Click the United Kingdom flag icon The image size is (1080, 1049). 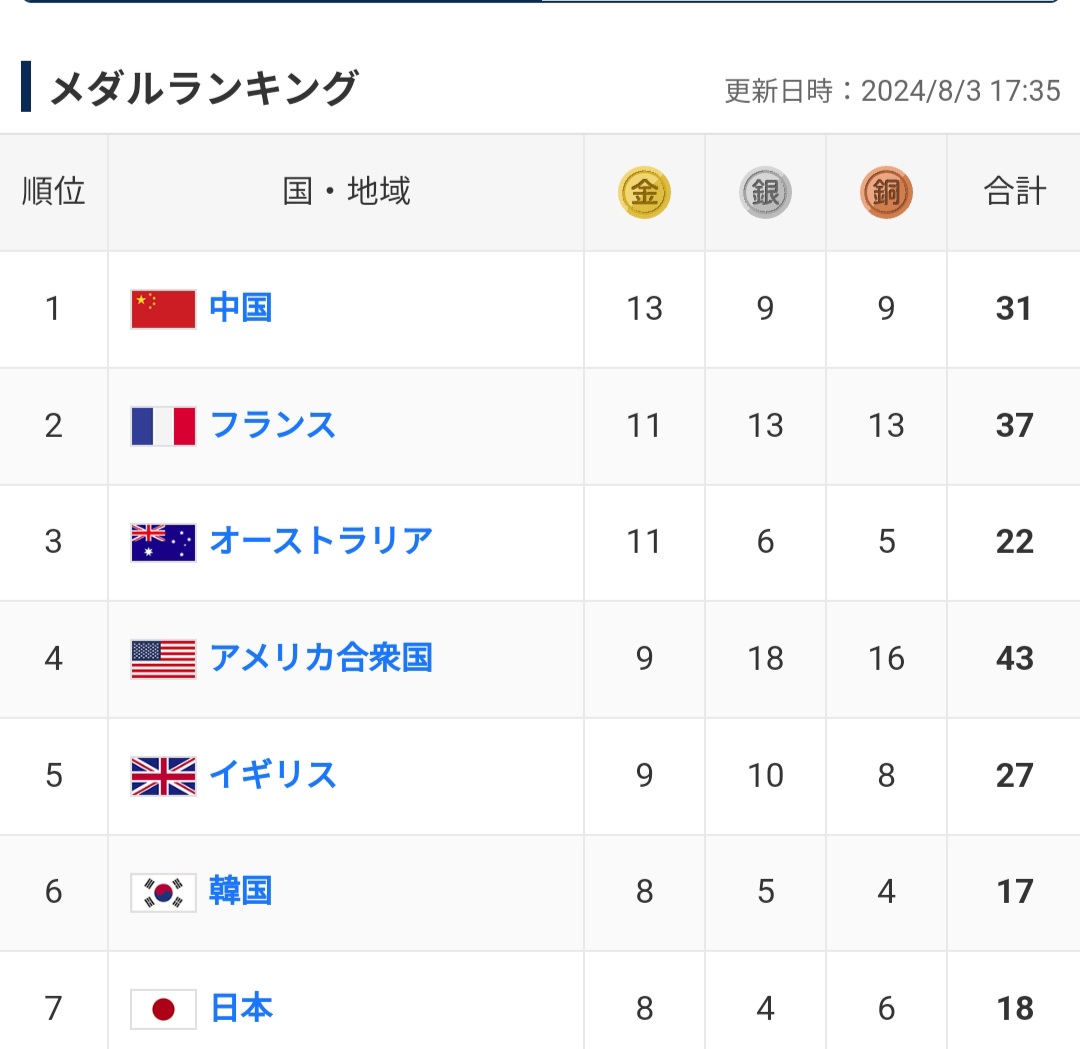pos(163,776)
